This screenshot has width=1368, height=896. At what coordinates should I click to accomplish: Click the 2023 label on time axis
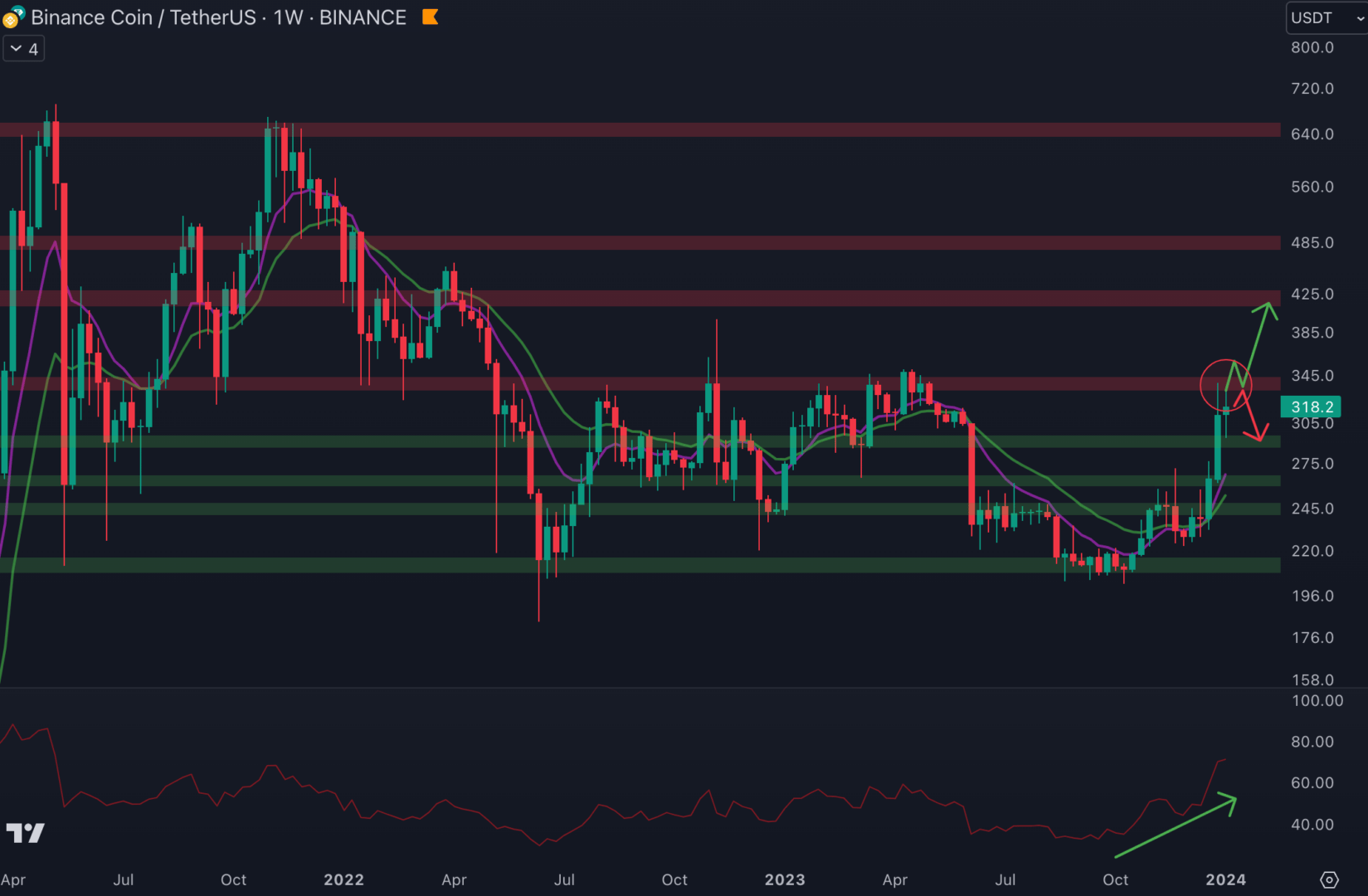tap(784, 879)
